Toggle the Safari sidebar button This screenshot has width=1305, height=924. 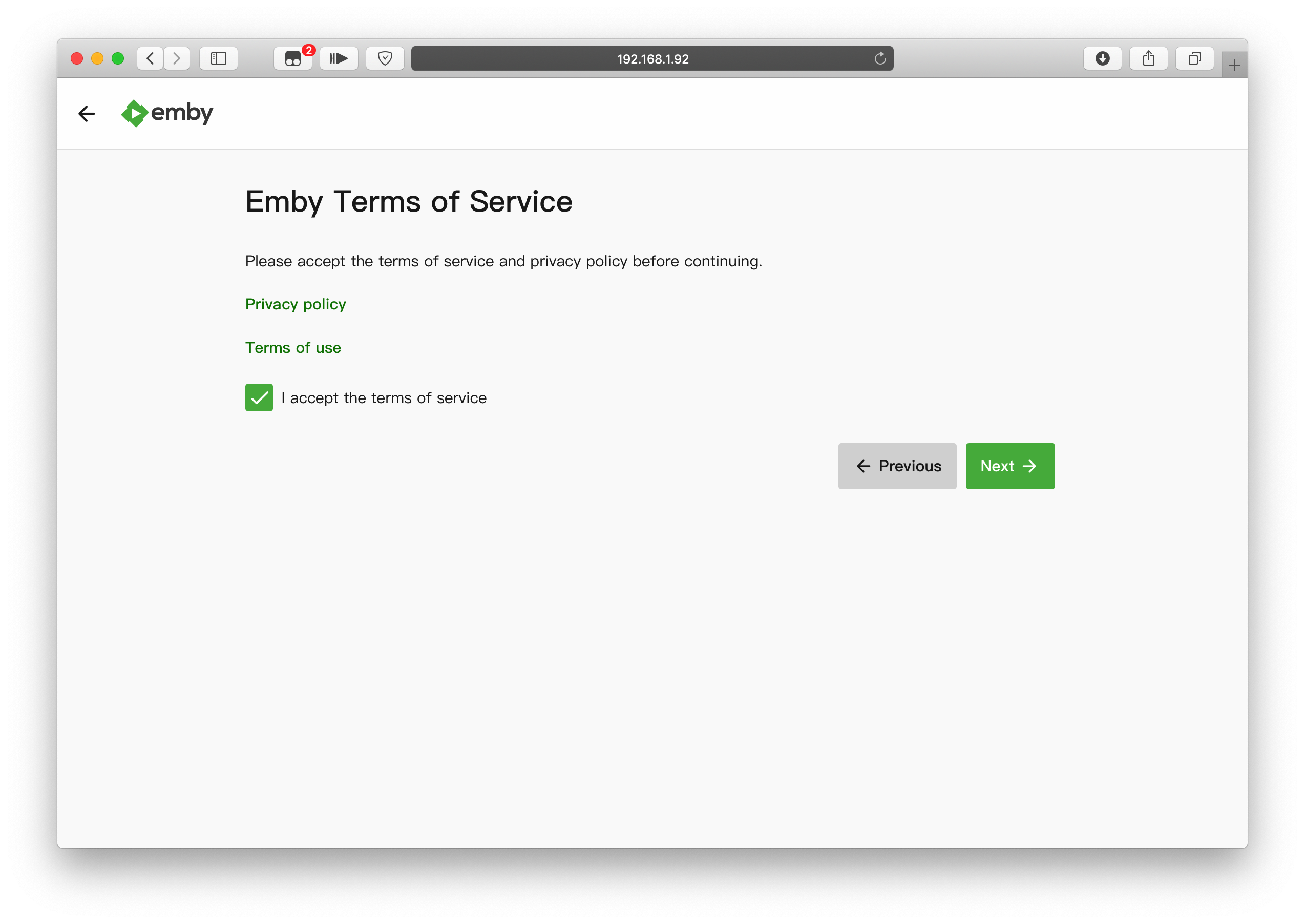point(219,58)
